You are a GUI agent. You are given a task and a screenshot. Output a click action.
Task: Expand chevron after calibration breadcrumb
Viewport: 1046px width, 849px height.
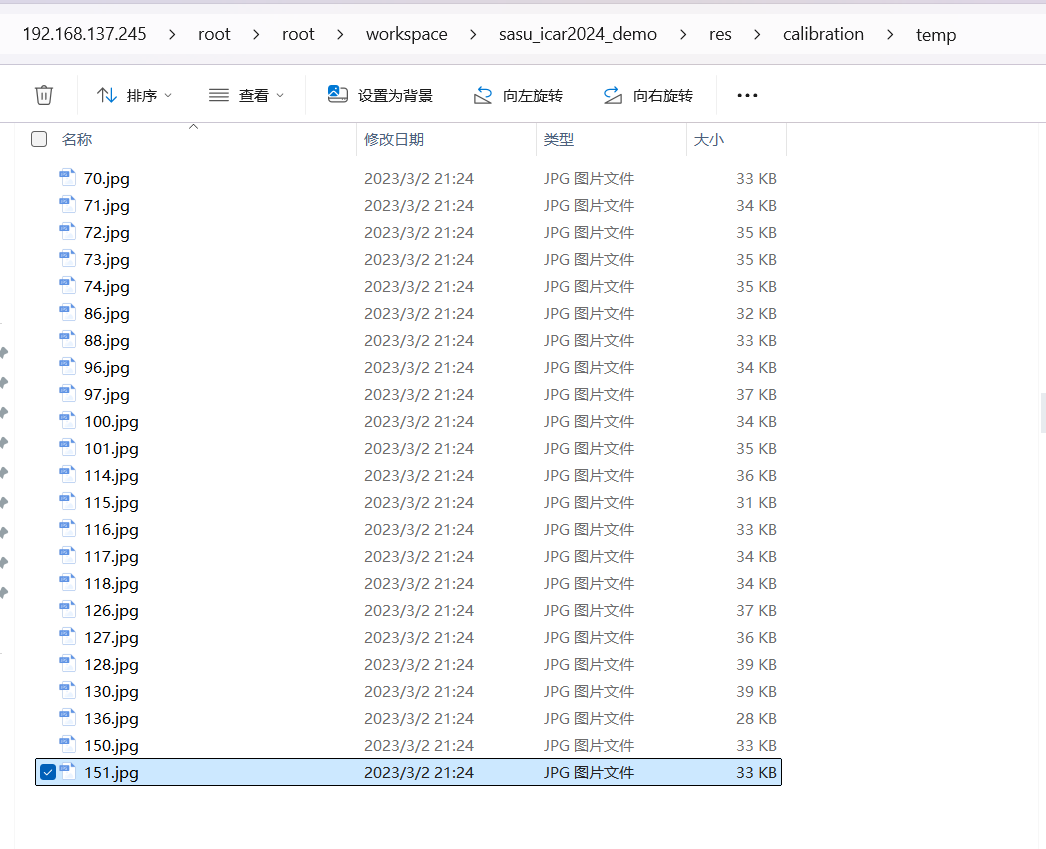click(890, 35)
